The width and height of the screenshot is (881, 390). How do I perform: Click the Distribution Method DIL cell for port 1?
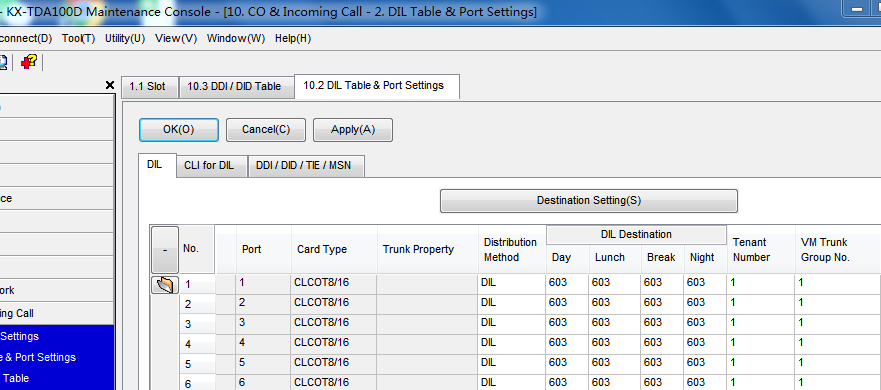tap(512, 283)
